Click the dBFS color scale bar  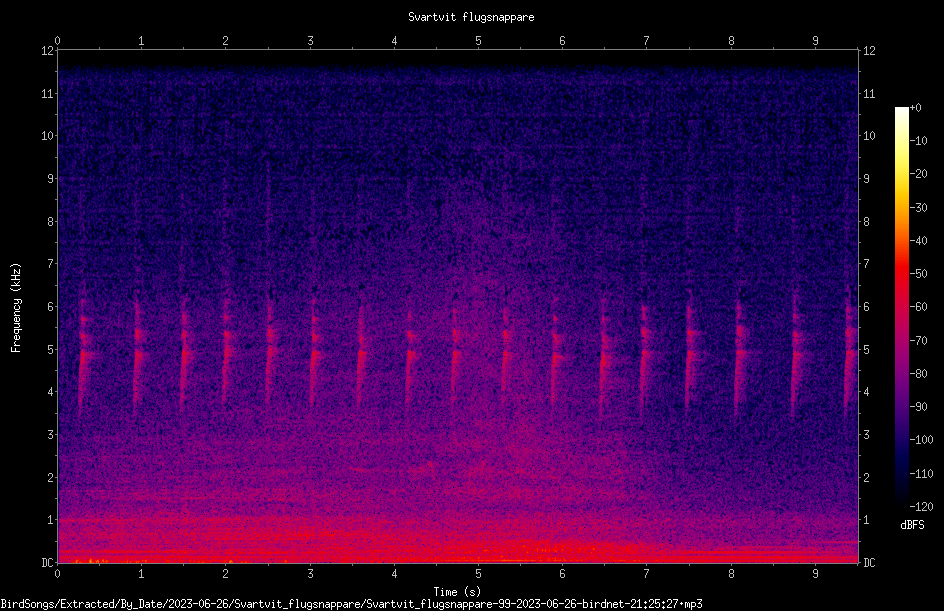tap(901, 307)
